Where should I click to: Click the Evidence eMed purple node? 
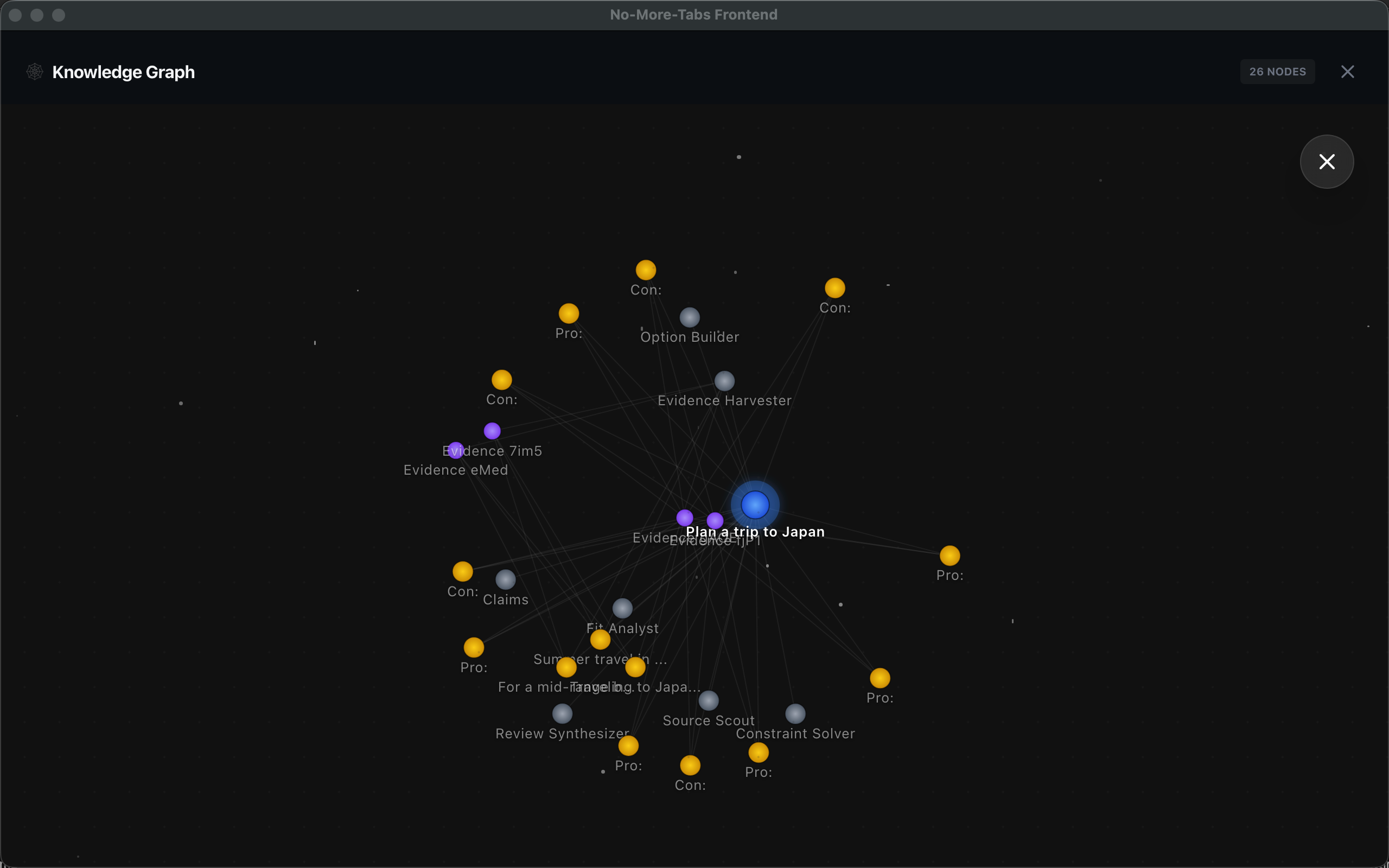click(456, 450)
